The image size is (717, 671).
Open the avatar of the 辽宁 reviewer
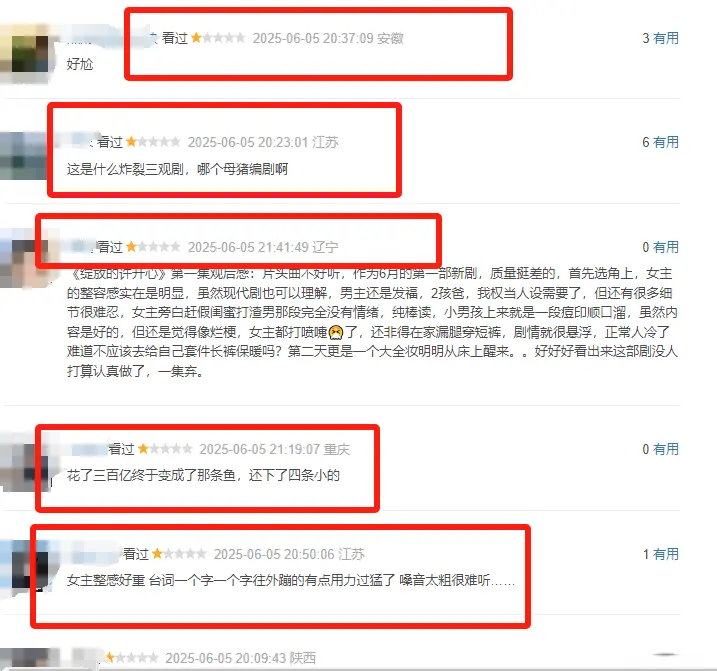23,263
